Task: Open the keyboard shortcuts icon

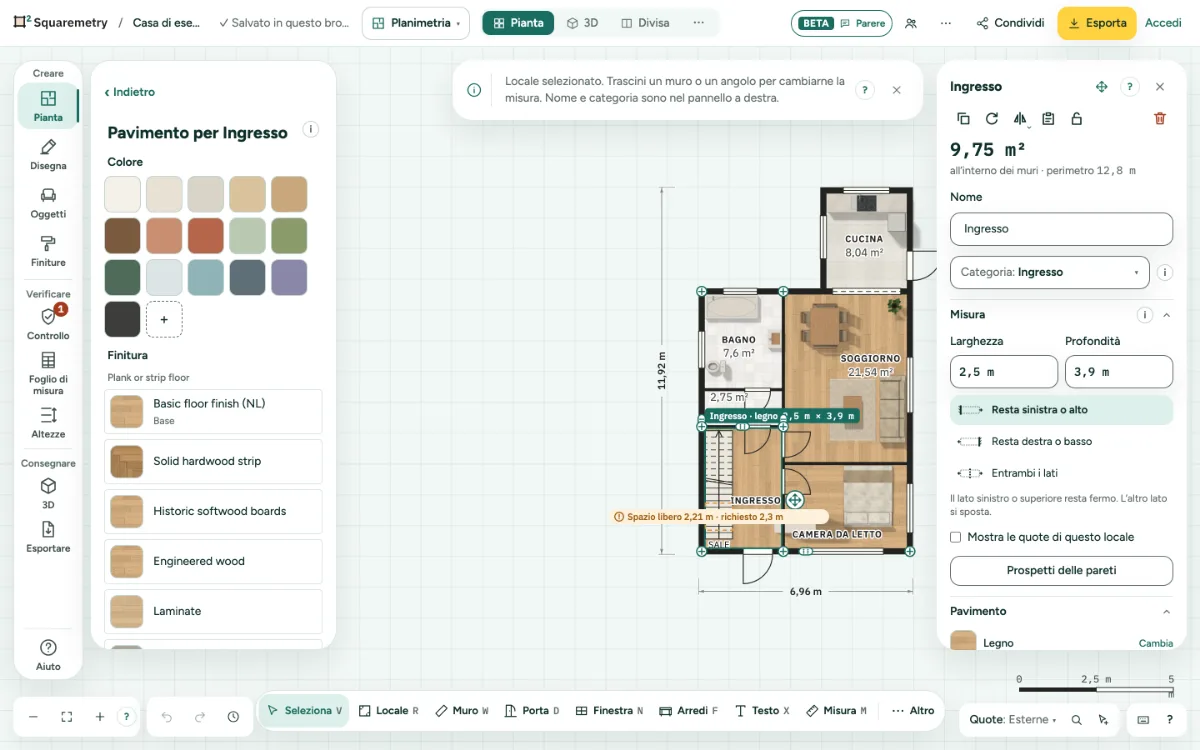Action: point(1143,720)
